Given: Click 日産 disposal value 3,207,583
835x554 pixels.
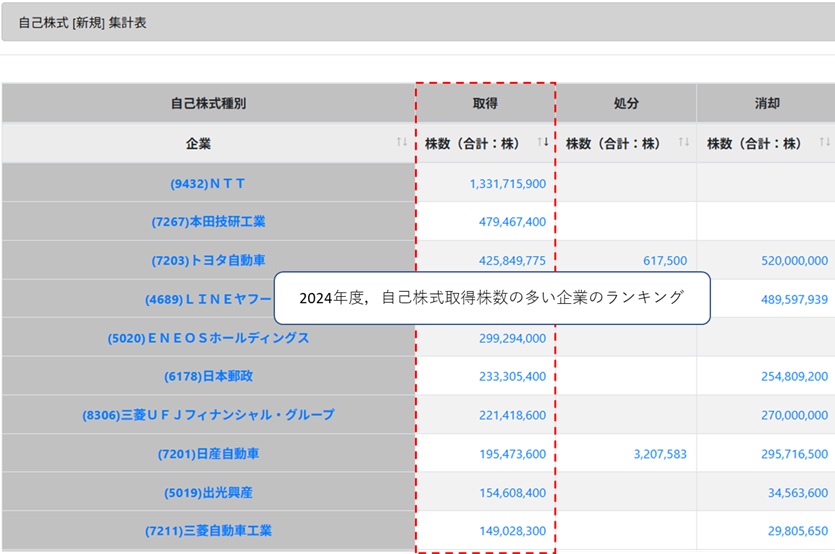Looking at the screenshot, I should (660, 454).
